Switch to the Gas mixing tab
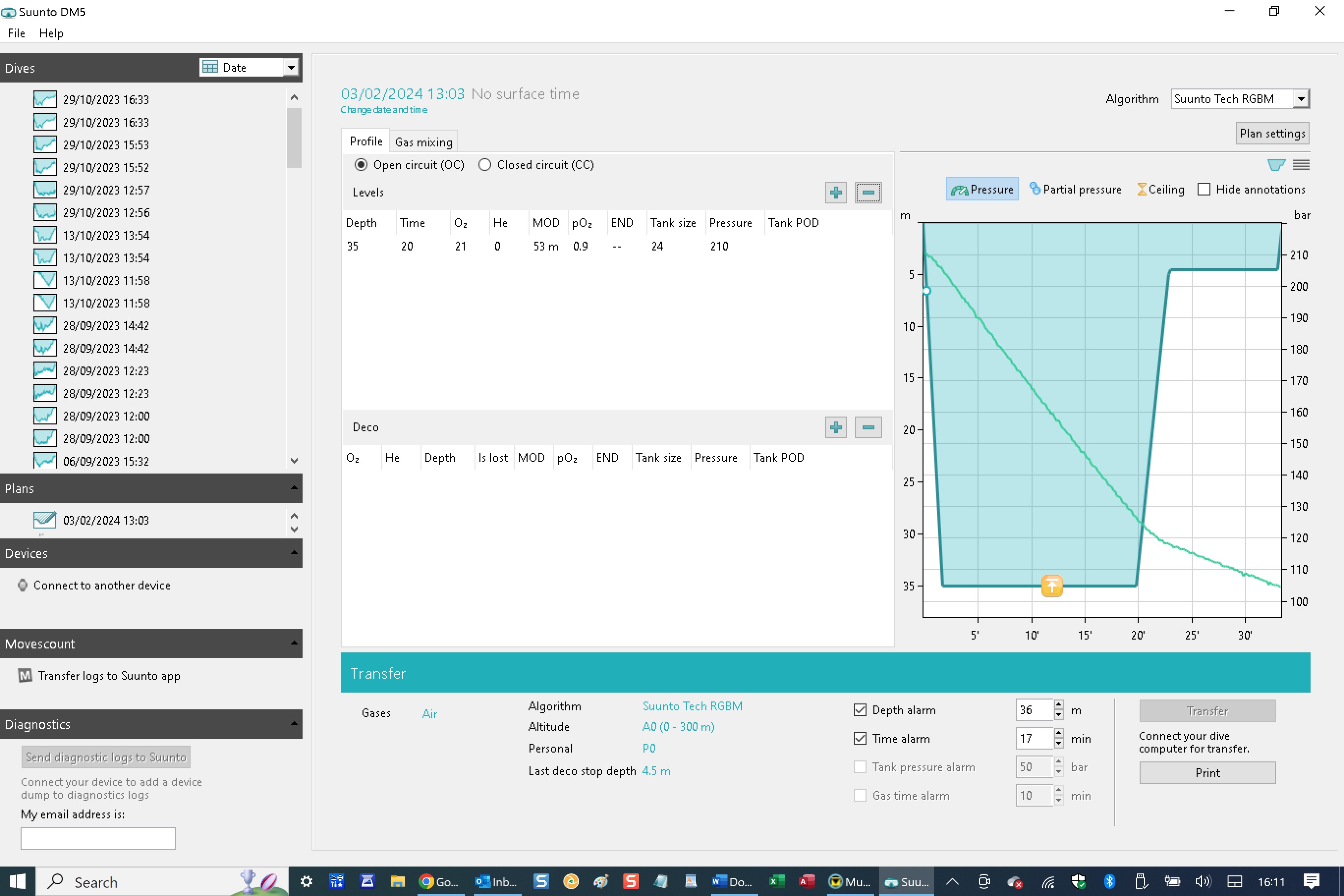 tap(423, 141)
